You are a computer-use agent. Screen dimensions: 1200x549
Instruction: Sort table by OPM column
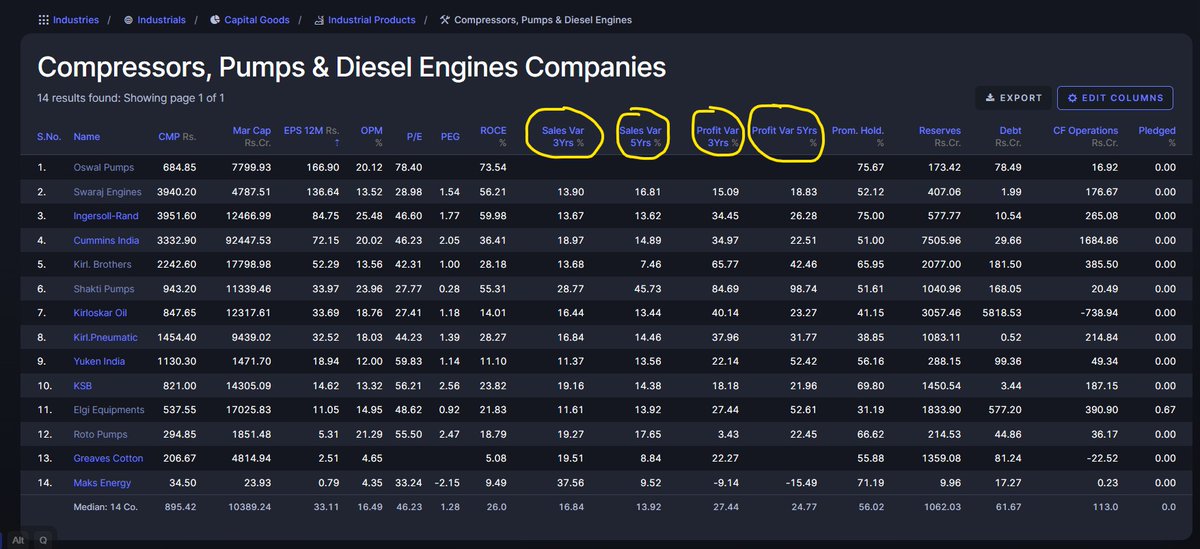pyautogui.click(x=371, y=137)
